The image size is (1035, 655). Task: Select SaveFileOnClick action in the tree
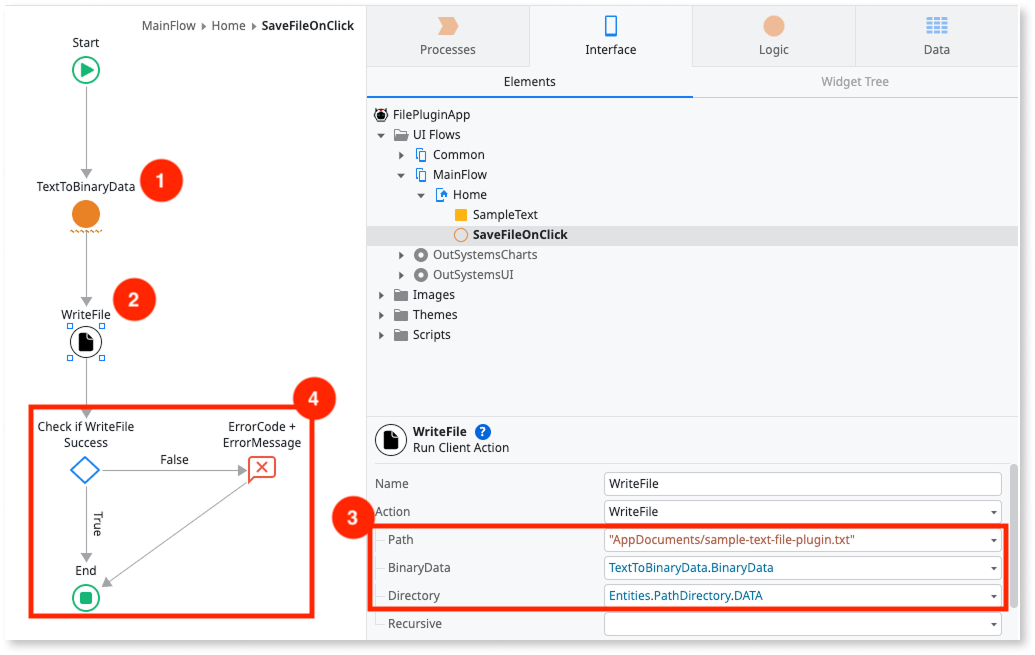pyautogui.click(x=519, y=235)
